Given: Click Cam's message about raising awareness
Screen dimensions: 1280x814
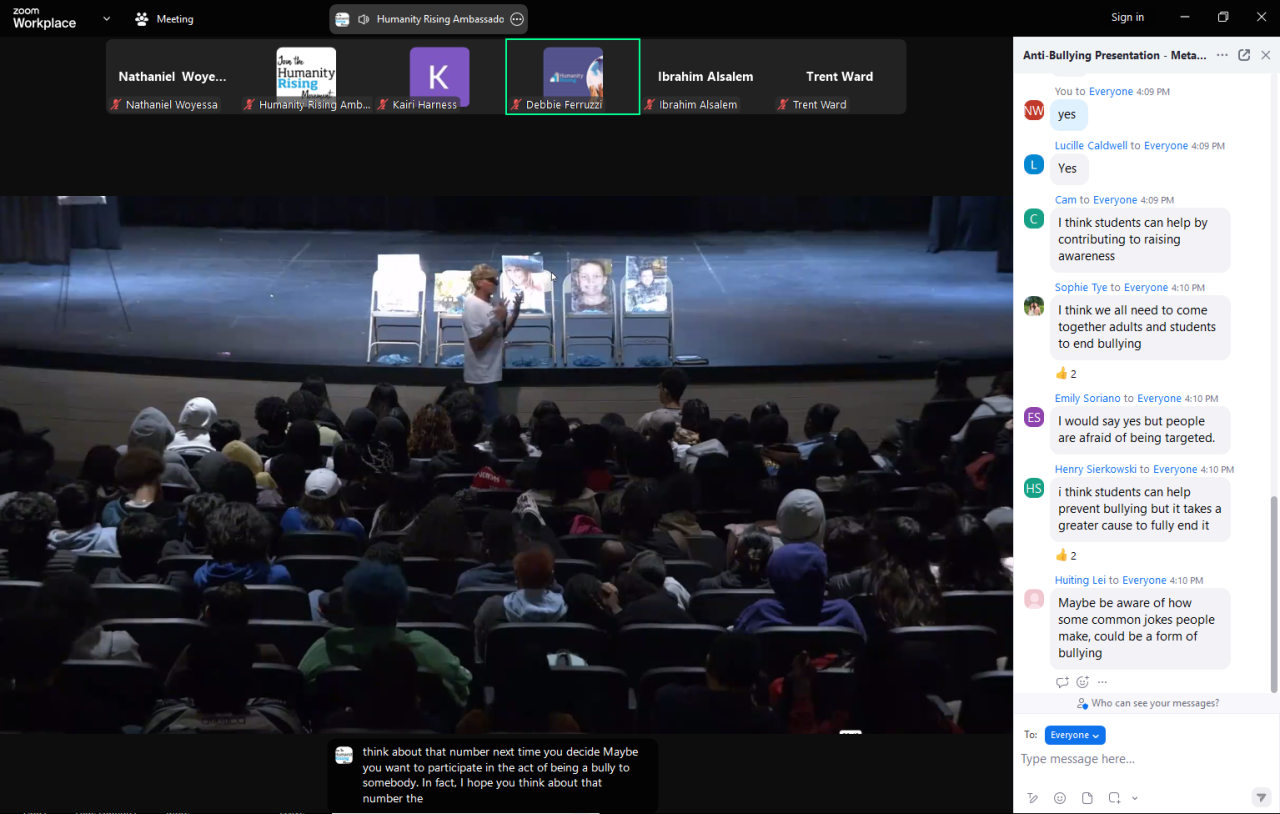Looking at the screenshot, I should coord(1140,240).
